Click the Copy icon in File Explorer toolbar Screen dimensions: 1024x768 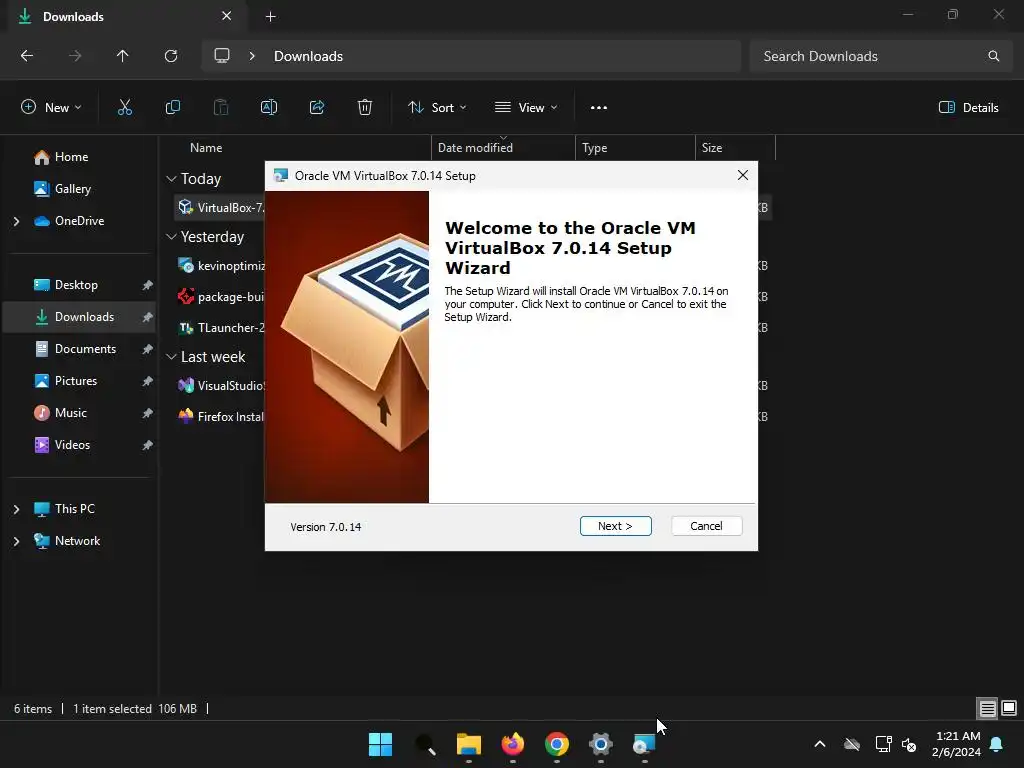[172, 108]
